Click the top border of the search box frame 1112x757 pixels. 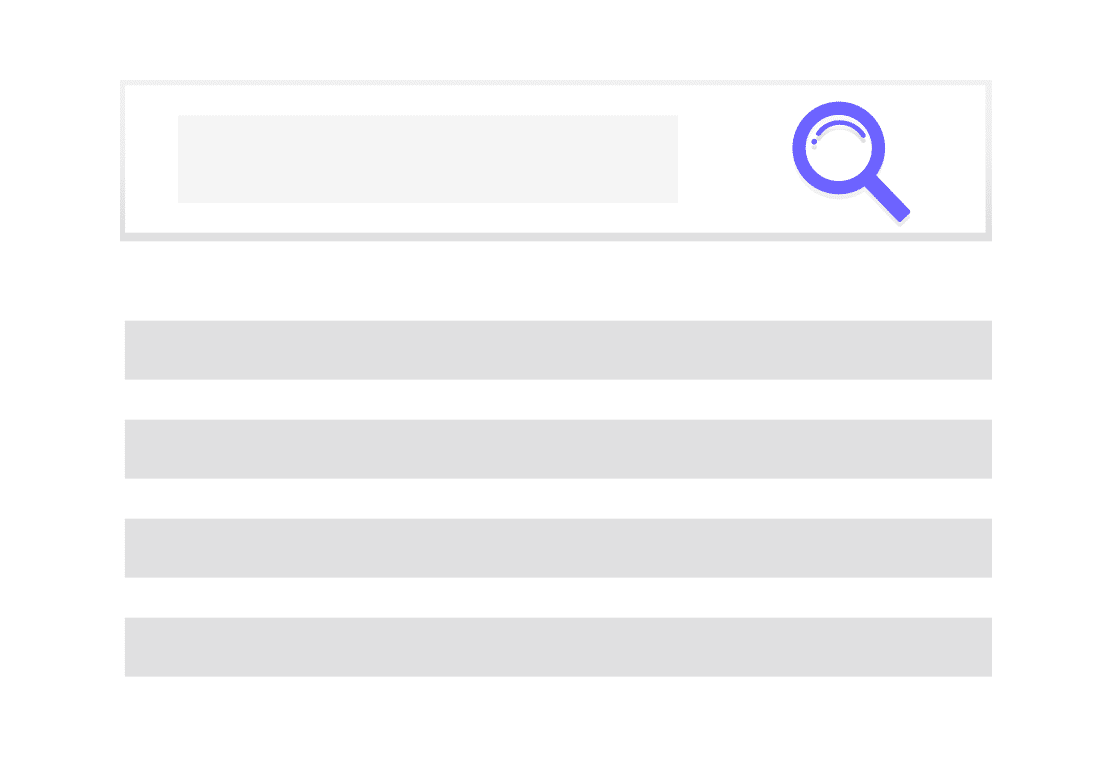(556, 83)
